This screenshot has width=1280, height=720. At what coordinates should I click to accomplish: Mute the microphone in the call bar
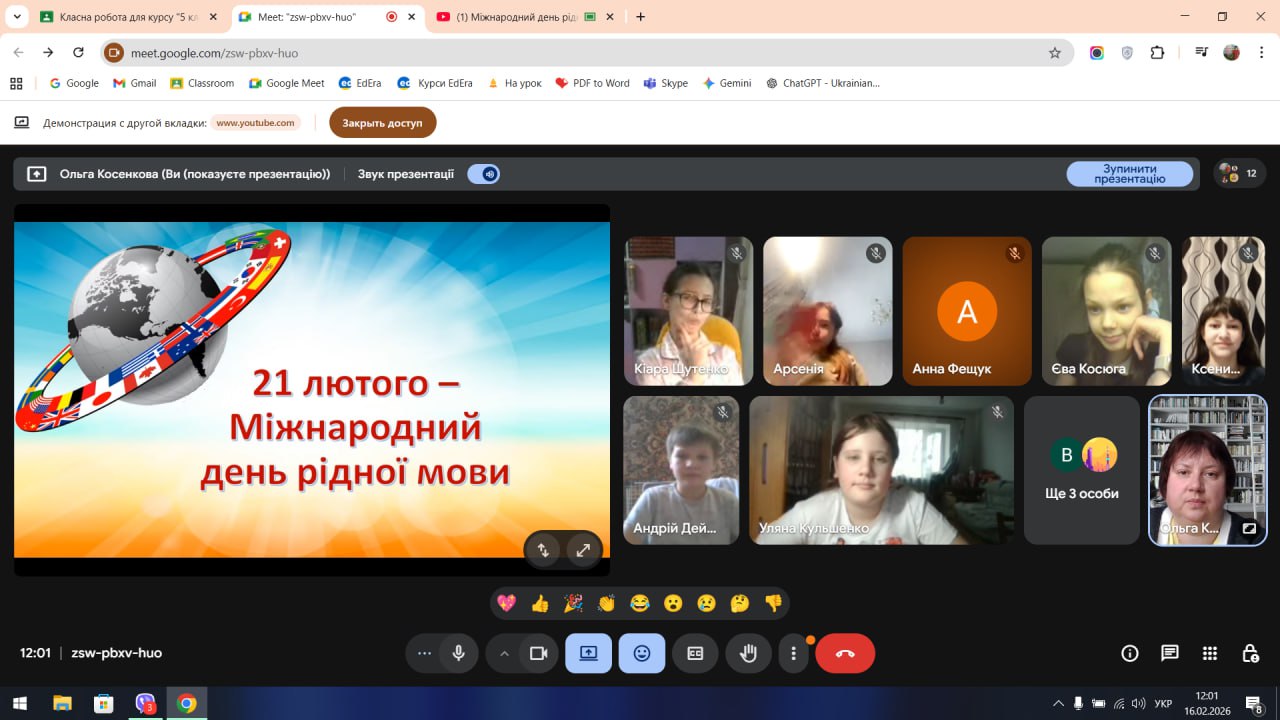point(458,653)
